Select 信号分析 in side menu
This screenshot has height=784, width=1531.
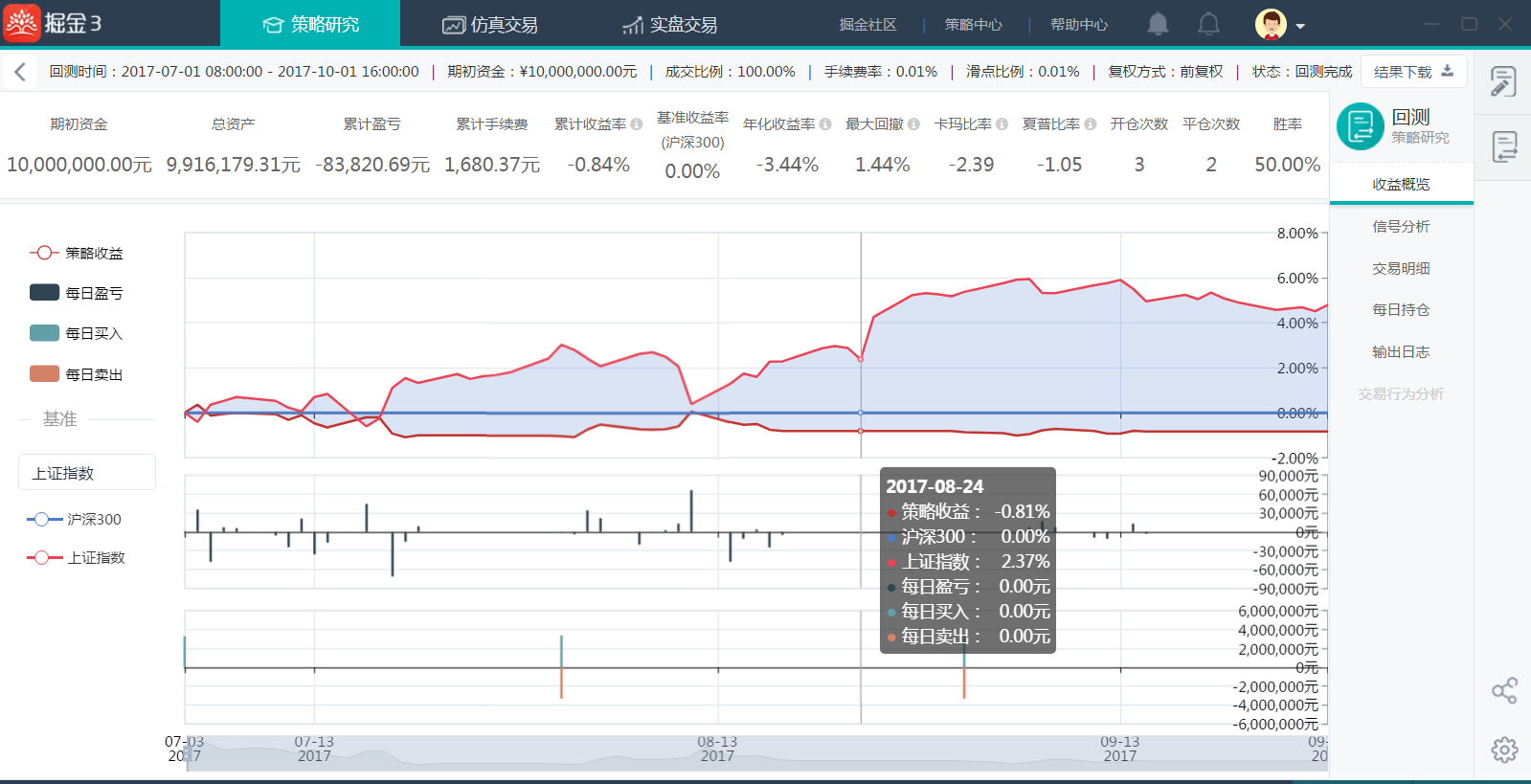pos(1401,226)
